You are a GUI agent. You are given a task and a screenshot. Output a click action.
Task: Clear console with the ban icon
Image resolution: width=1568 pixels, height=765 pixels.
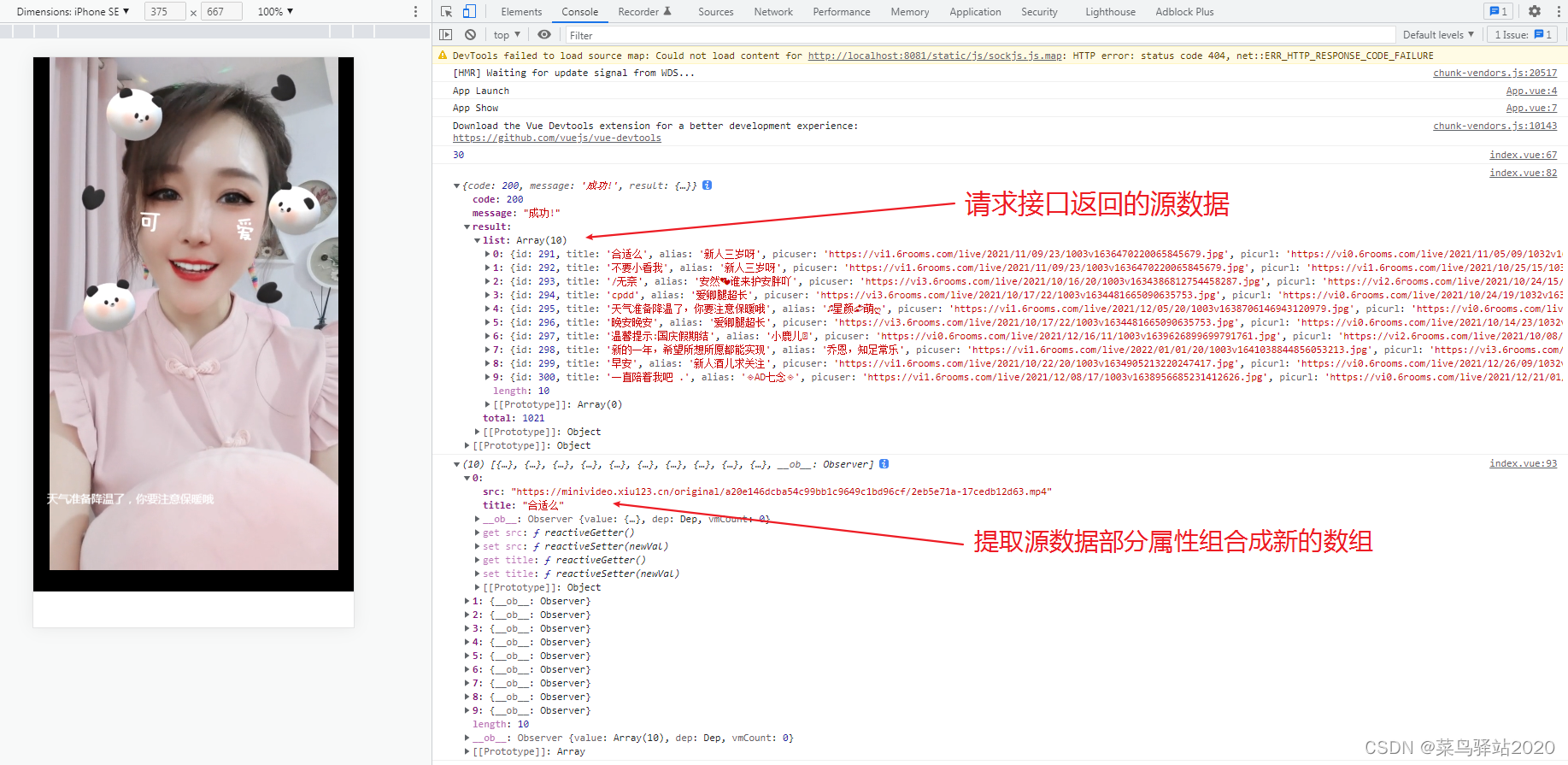470,35
